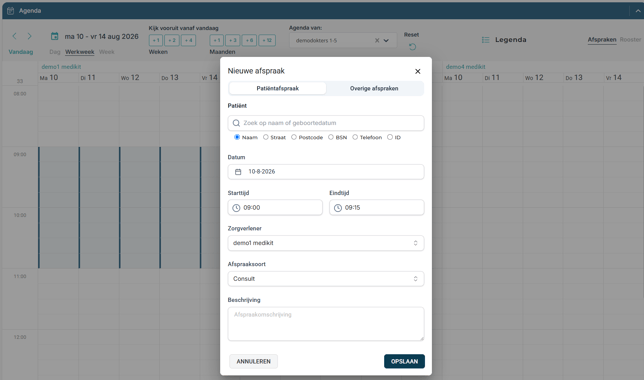Click the demo1 medikit column header
The width and height of the screenshot is (644, 380).
pyautogui.click(x=61, y=67)
